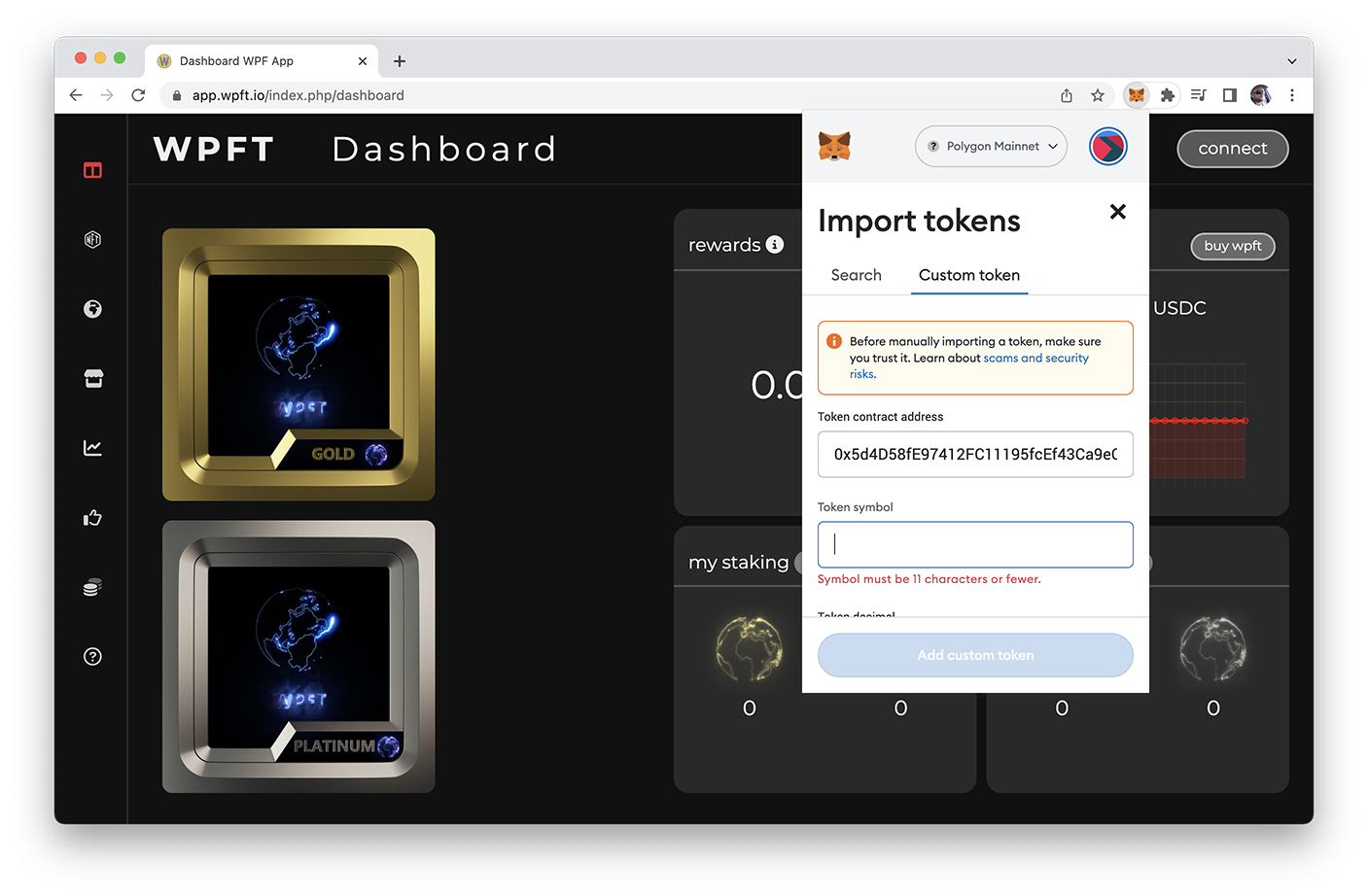Click the browser address bar URL
Viewport: 1368px width, 896px height.
pos(298,95)
